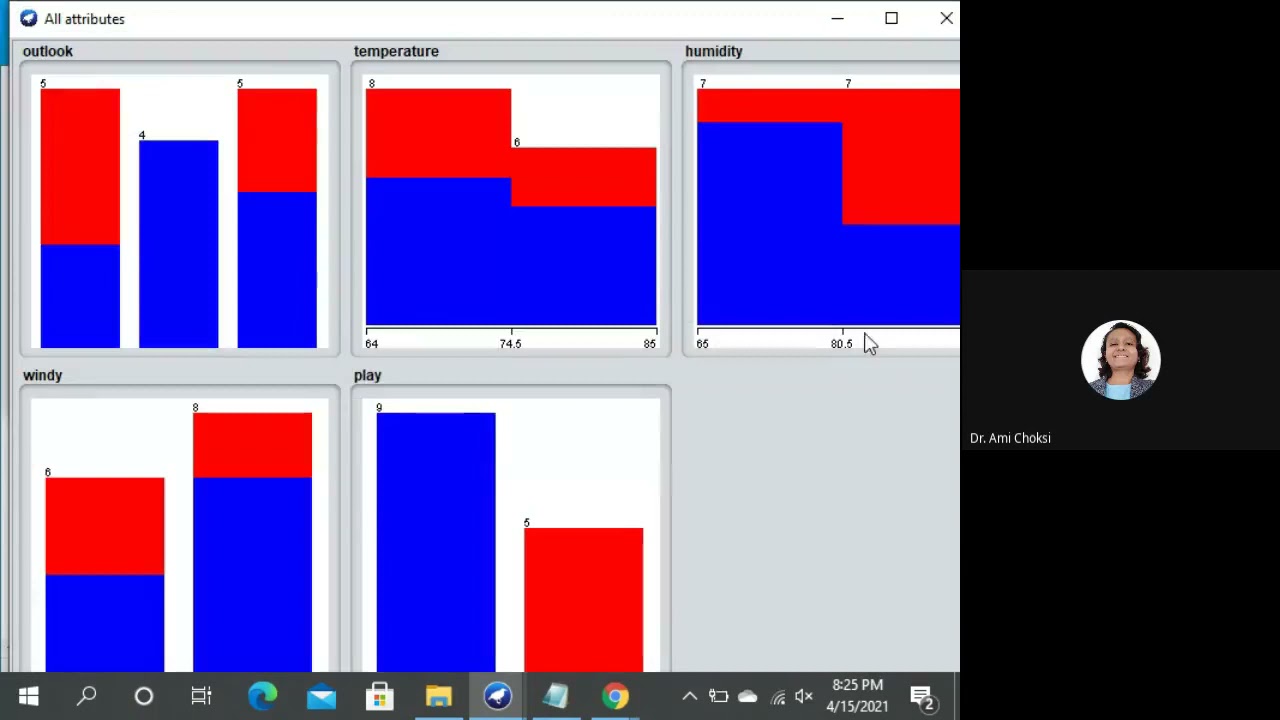Click the muted volume tray icon
This screenshot has height=720, width=1280.
(x=804, y=697)
